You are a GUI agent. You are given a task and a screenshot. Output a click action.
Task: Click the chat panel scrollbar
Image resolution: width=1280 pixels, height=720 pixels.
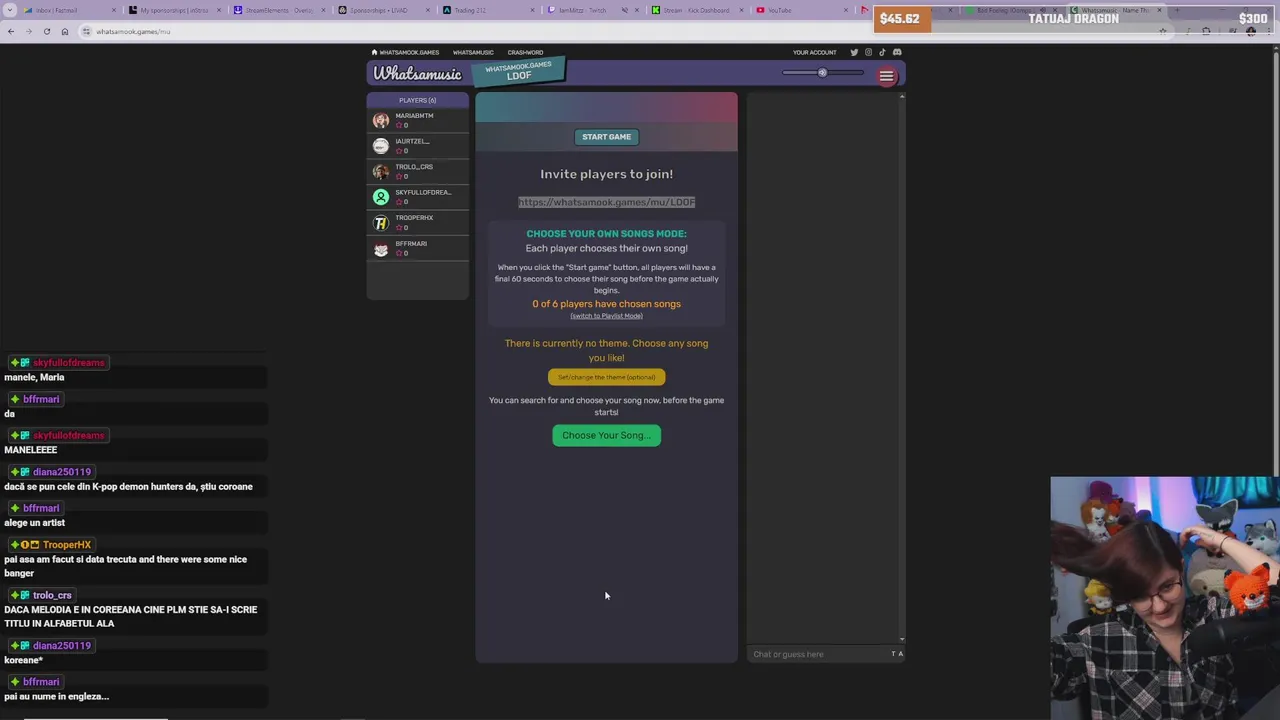pyautogui.click(x=902, y=368)
